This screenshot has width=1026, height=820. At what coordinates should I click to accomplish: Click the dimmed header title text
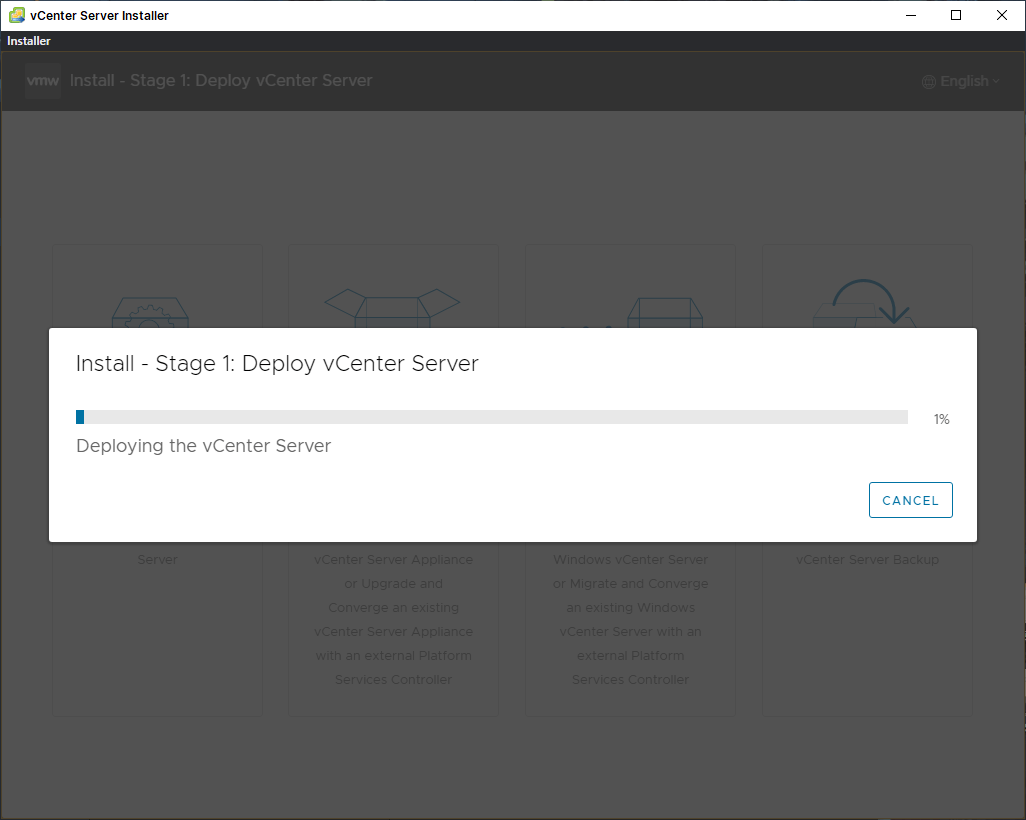click(221, 81)
